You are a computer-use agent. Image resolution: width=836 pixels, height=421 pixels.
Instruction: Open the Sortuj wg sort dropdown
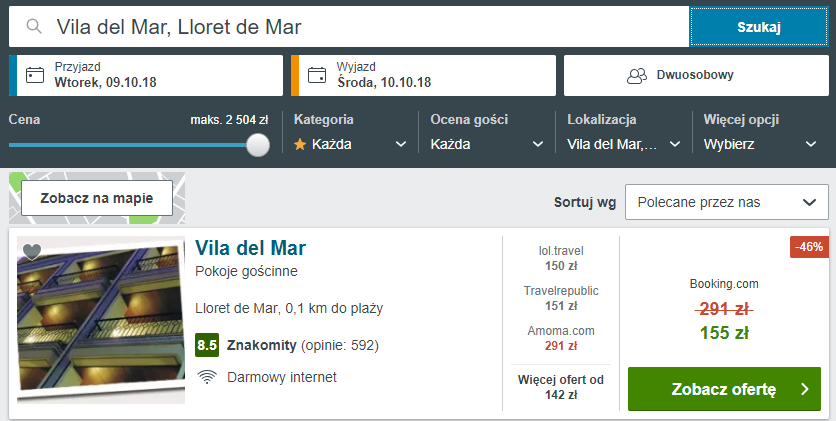click(x=726, y=202)
